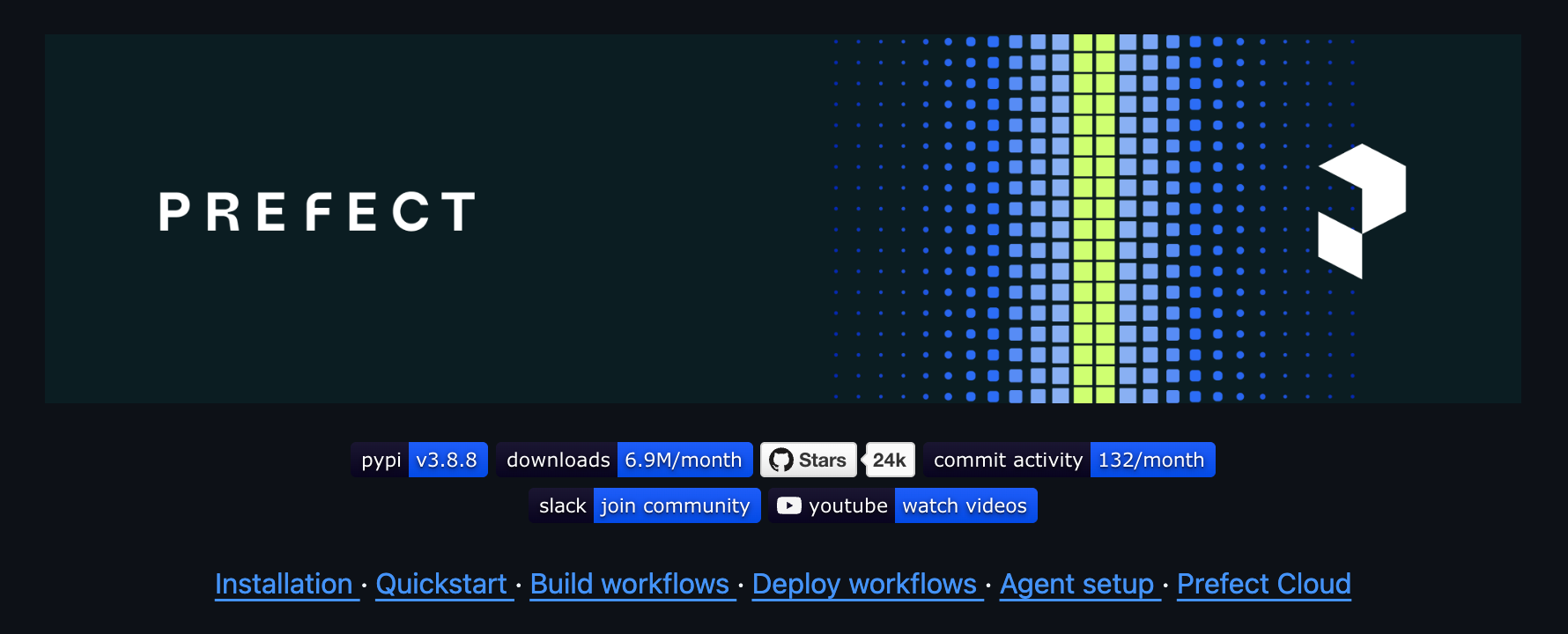Click the slack join community badge
This screenshot has height=634, width=1568.
pos(645,505)
